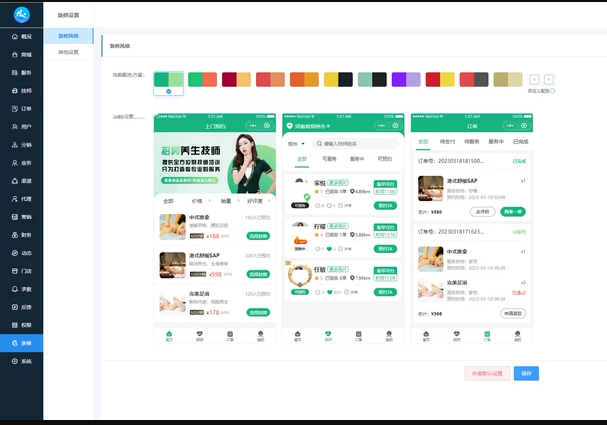The height and width of the screenshot is (425, 607).
Task: Choose the khaki and beige color scheme
Action: click(x=508, y=79)
